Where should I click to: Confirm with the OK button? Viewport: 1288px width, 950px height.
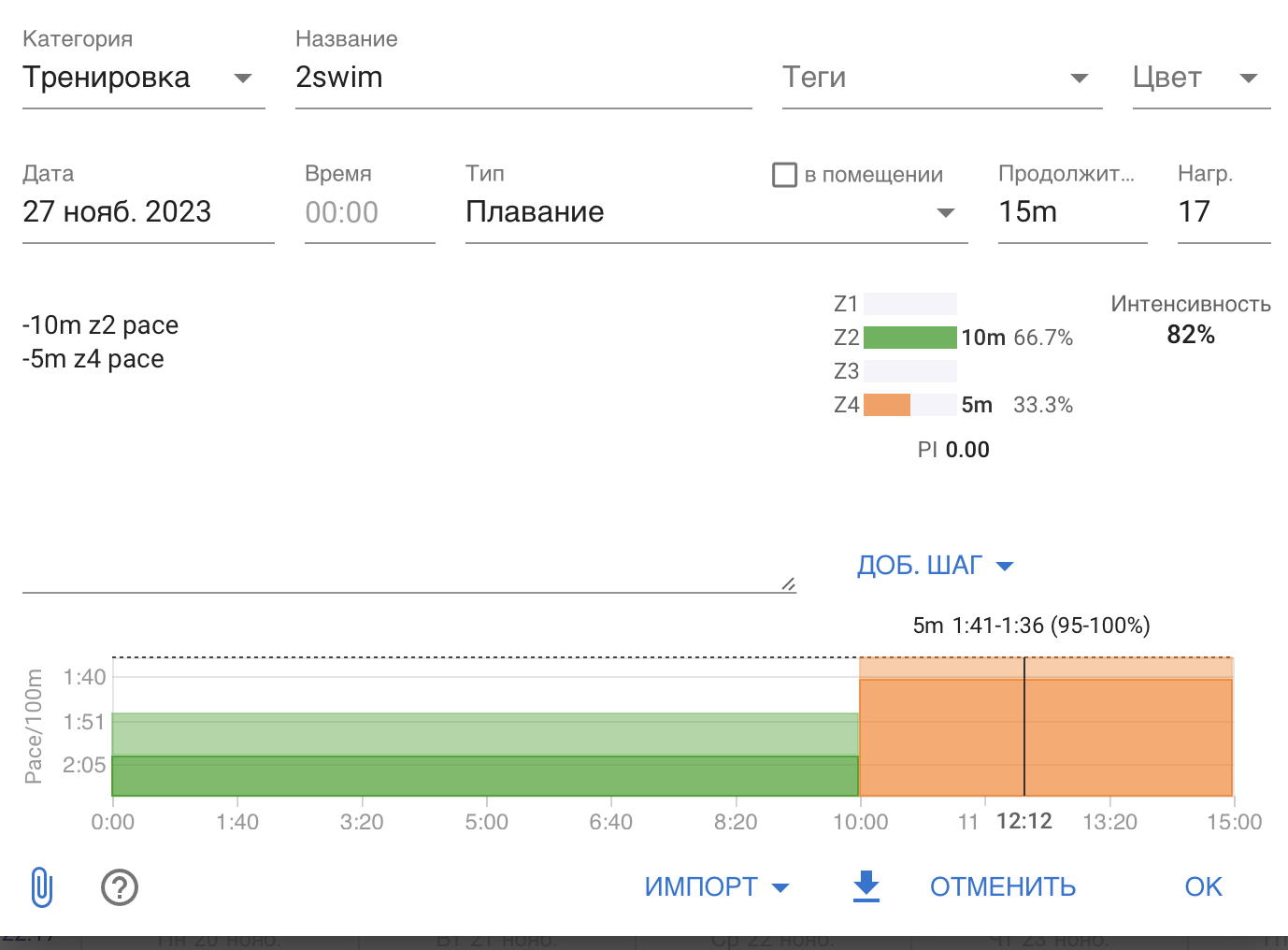tap(1203, 886)
